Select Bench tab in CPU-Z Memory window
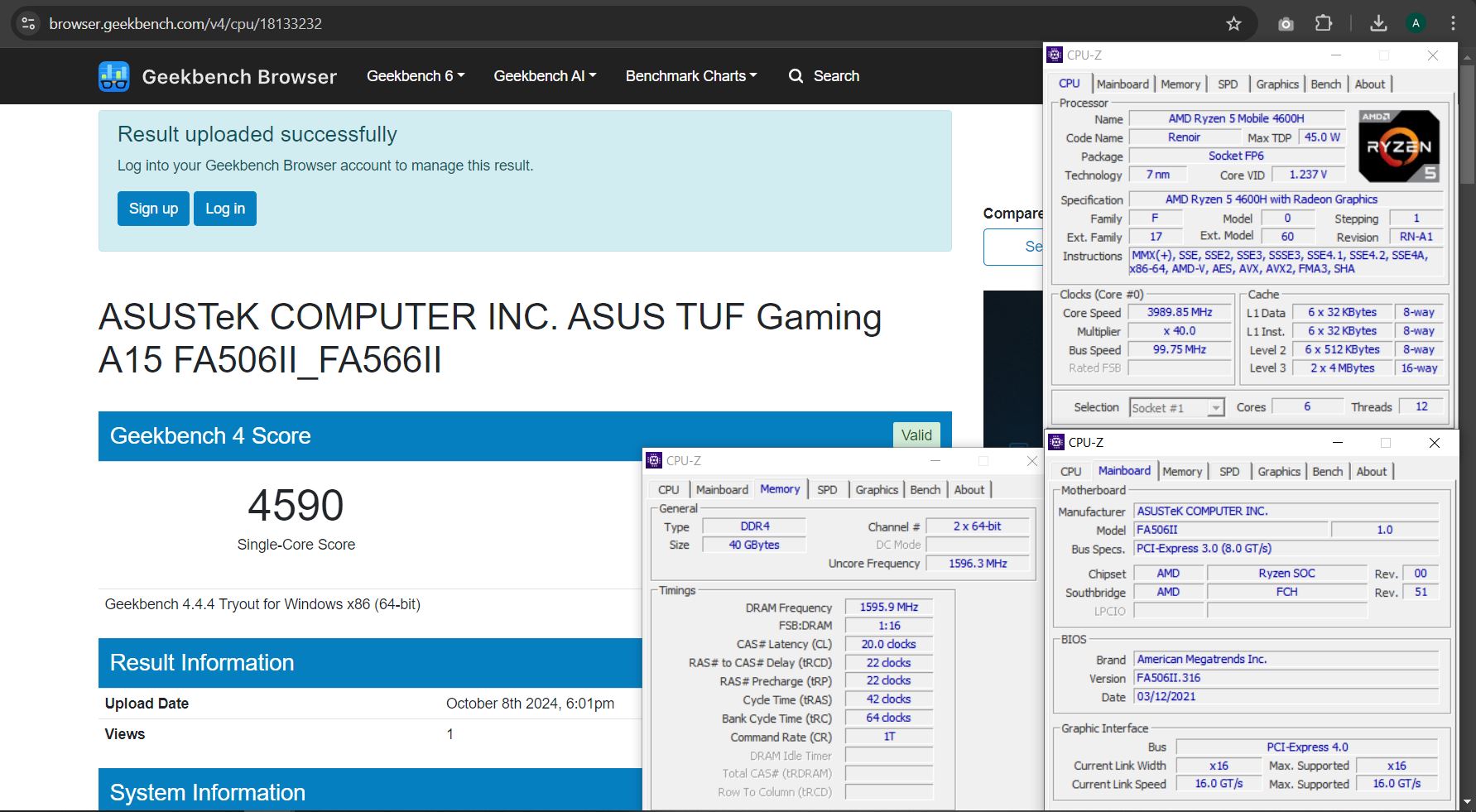1476x812 pixels. pos(926,490)
